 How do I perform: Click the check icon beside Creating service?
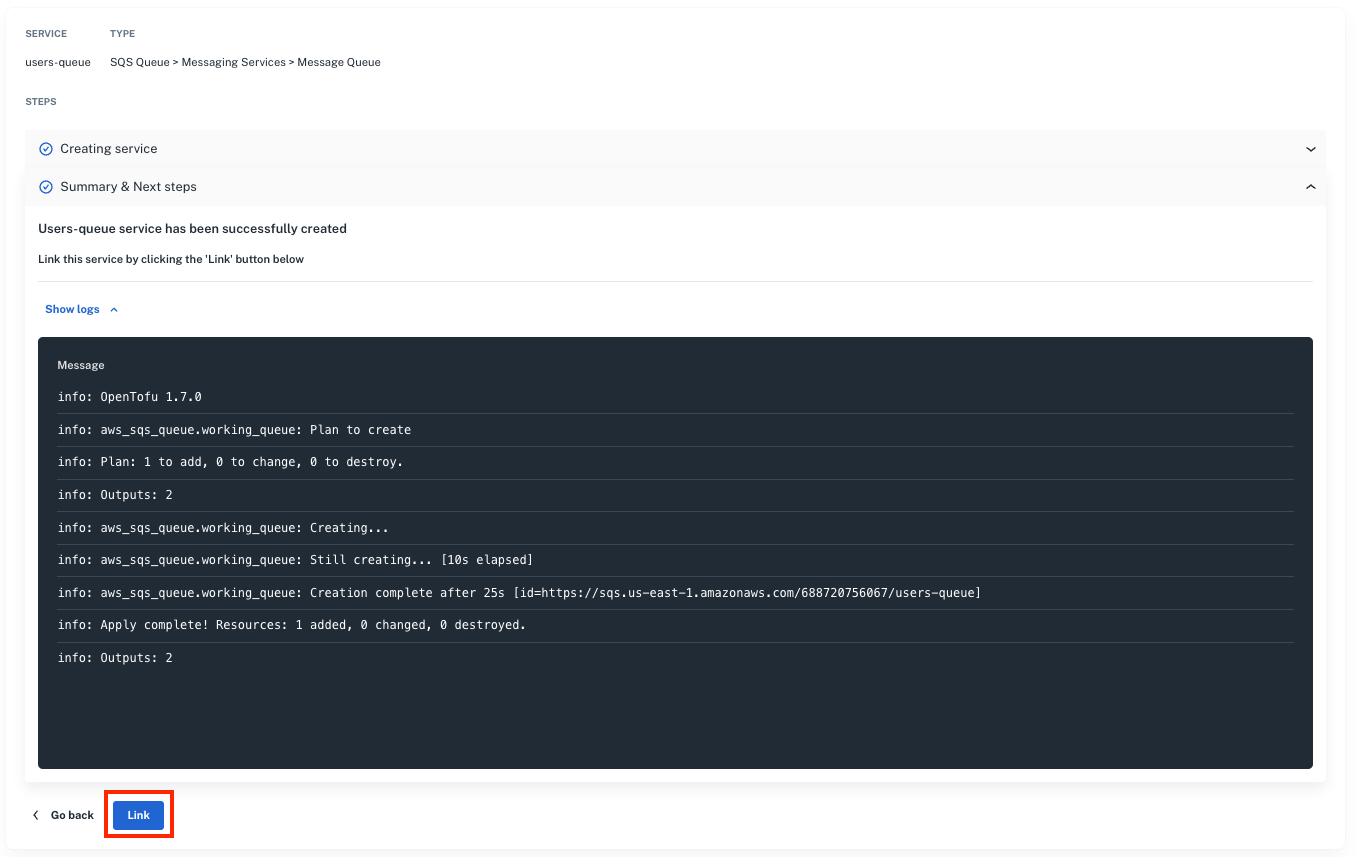(x=45, y=149)
